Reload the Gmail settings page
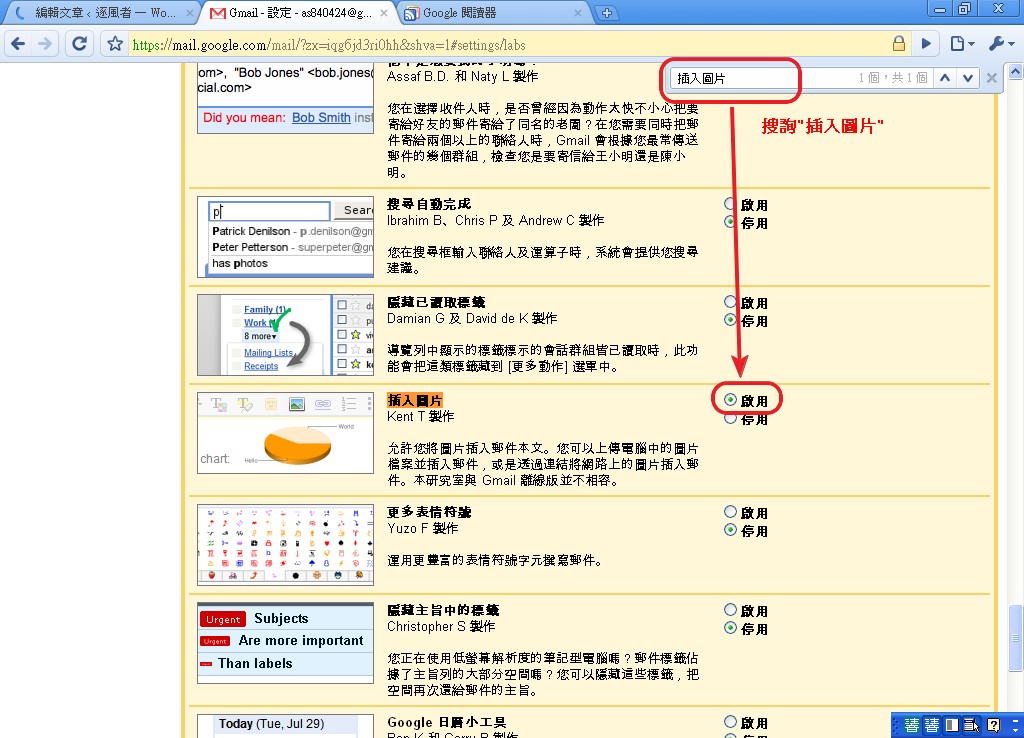 79,44
